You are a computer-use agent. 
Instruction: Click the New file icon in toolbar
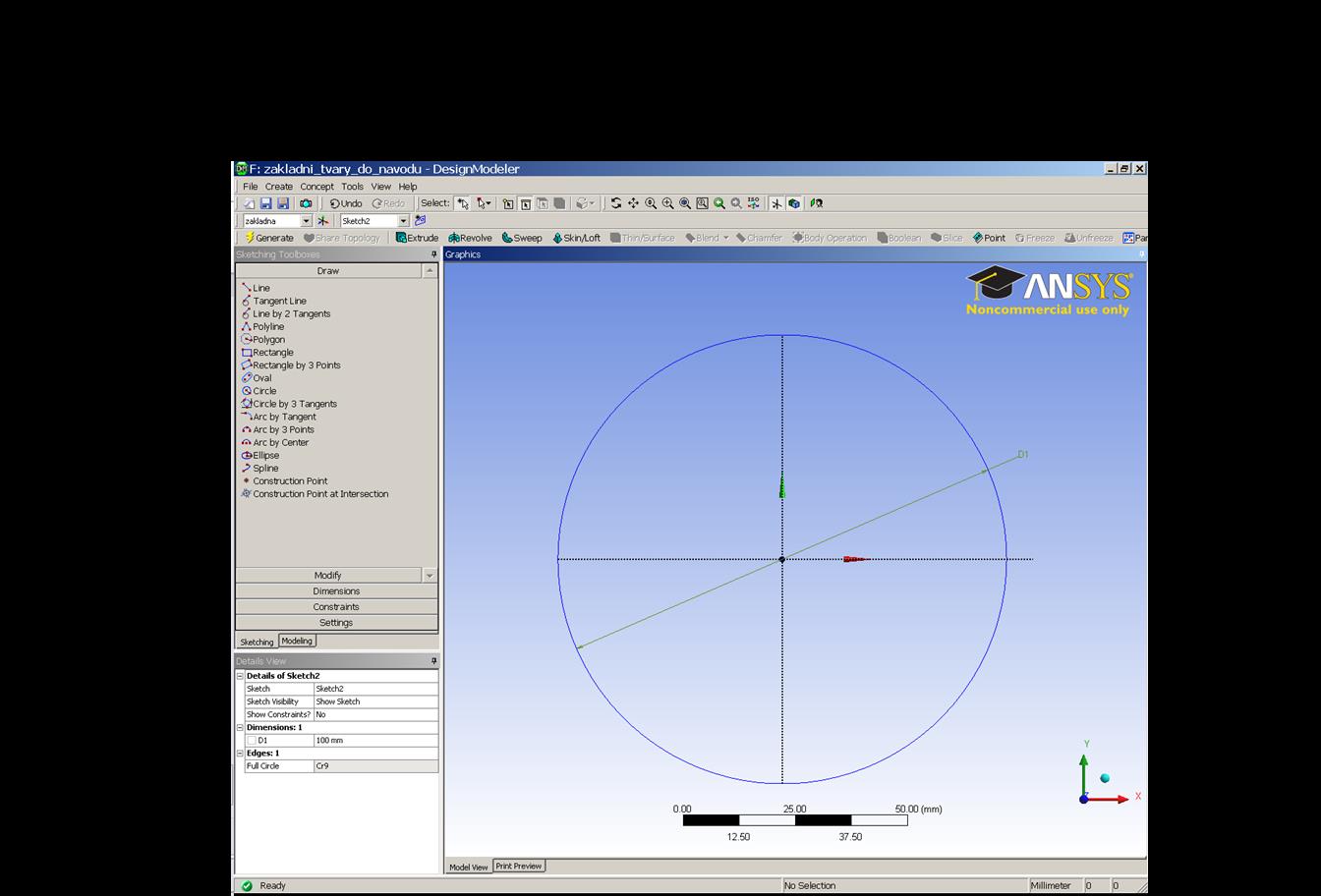pos(249,203)
